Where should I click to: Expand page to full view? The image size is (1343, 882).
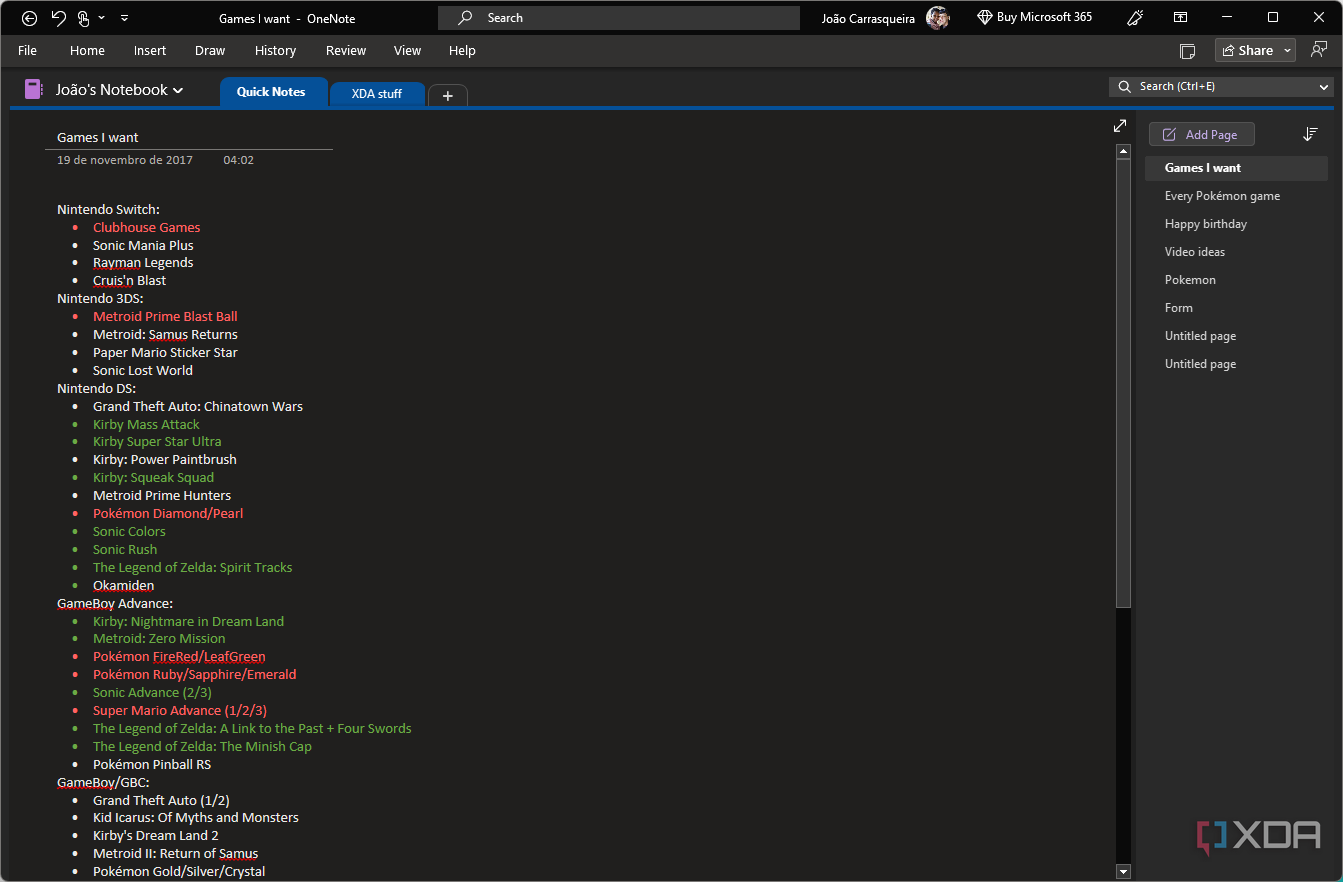pyautogui.click(x=1120, y=126)
